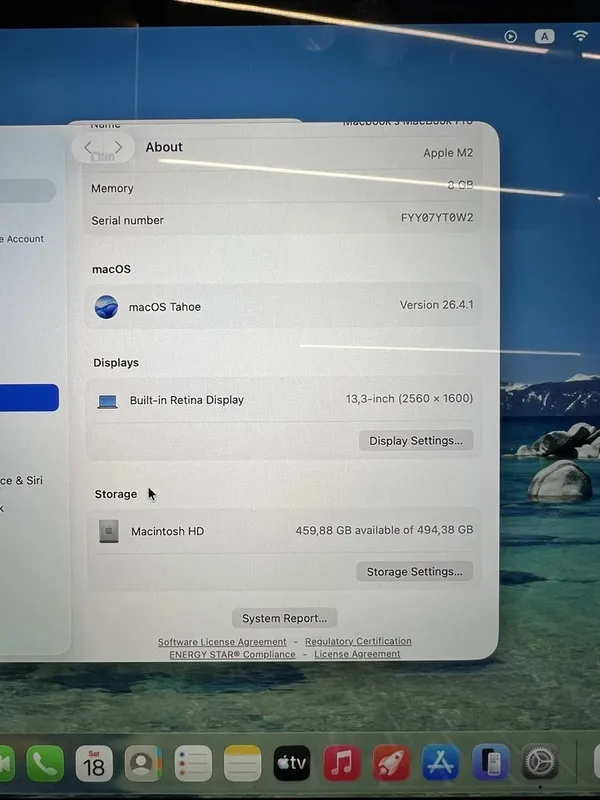Image resolution: width=600 pixels, height=800 pixels.
Task: Click the Wi-Fi status icon in menu bar
Action: [580, 36]
